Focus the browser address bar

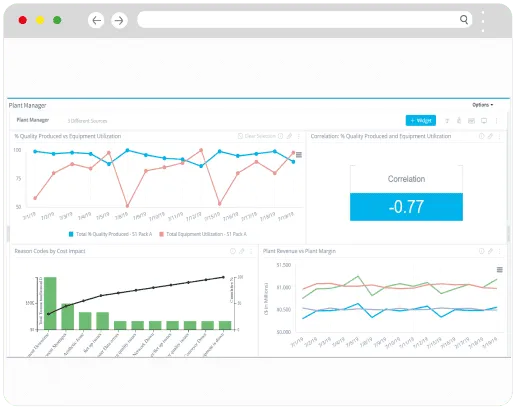[305, 19]
